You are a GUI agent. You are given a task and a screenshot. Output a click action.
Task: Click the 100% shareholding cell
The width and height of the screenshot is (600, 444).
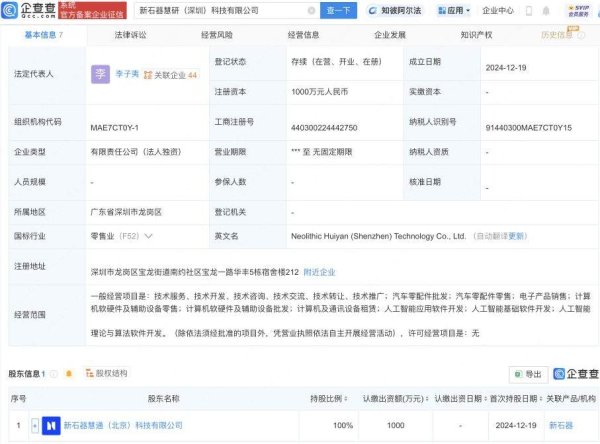(343, 425)
